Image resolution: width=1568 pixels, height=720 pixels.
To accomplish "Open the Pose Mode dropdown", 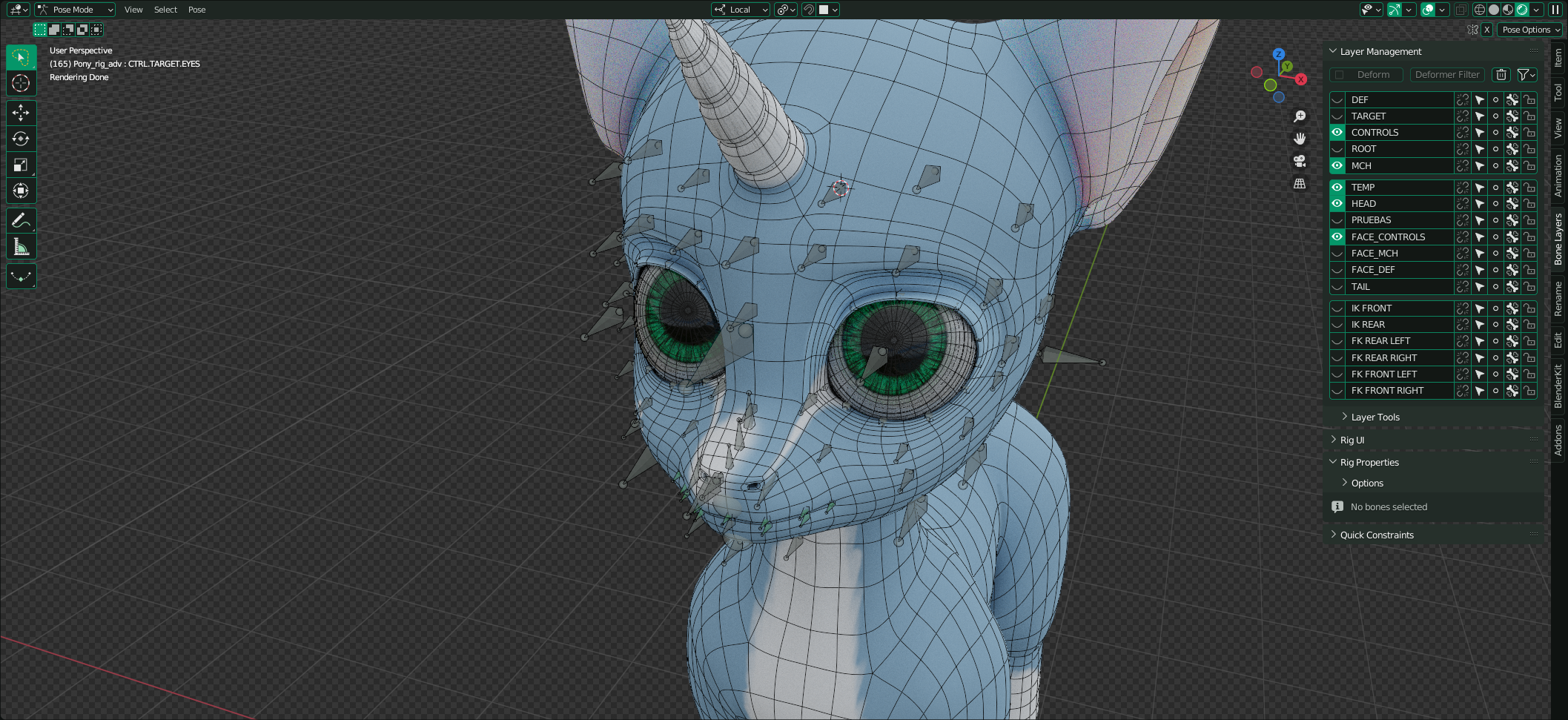I will (x=75, y=10).
